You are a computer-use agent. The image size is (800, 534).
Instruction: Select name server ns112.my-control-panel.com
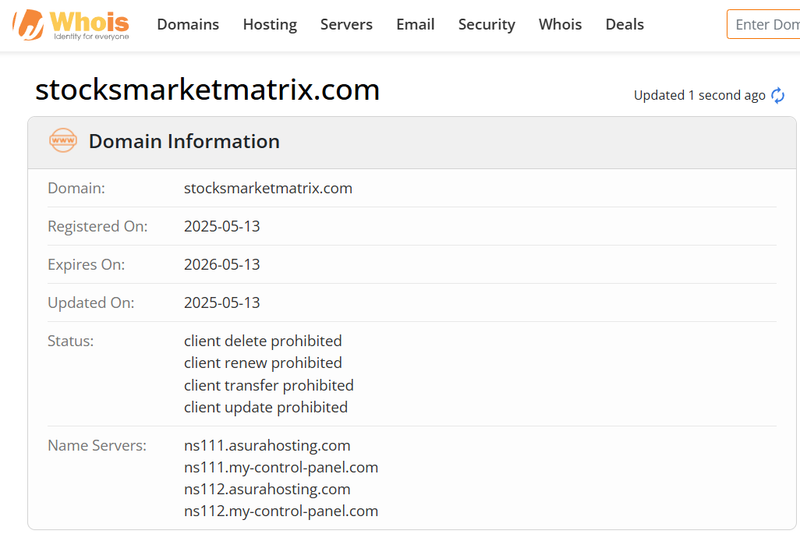(x=281, y=511)
